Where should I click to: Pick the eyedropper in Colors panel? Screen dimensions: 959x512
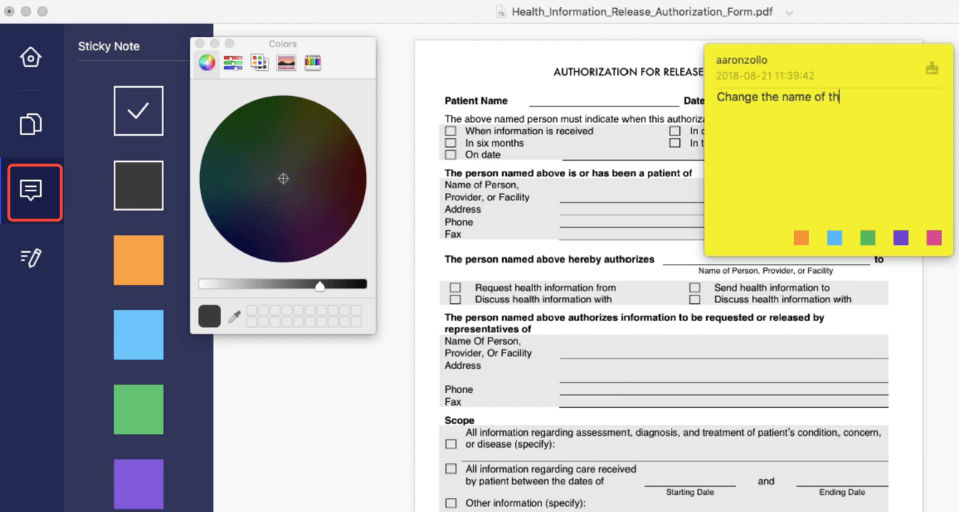pos(234,317)
